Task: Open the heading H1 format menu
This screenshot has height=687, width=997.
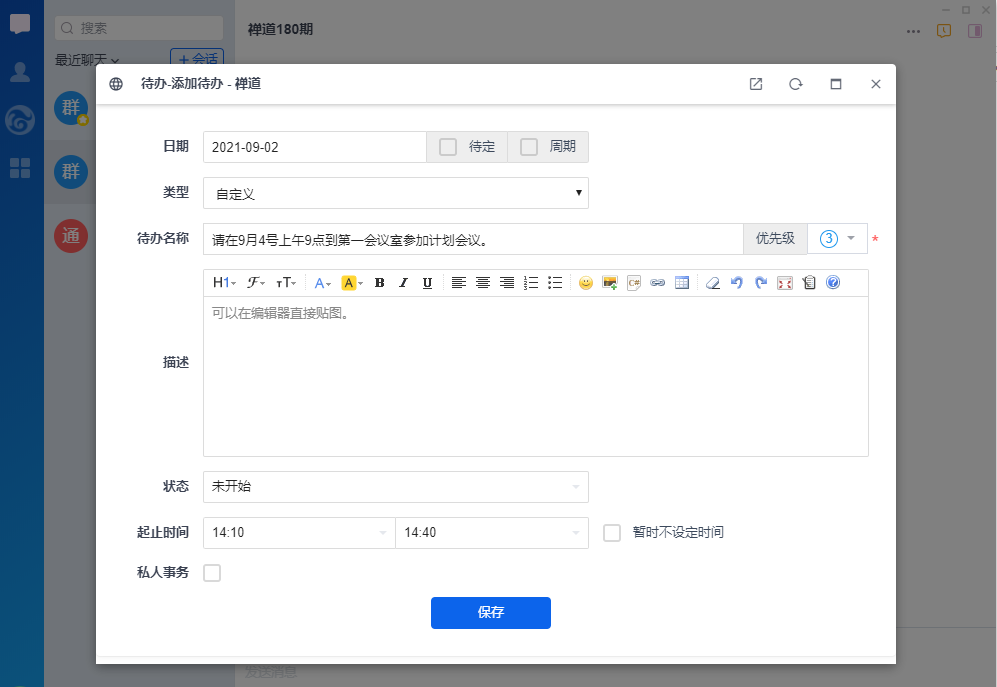Action: [x=224, y=283]
